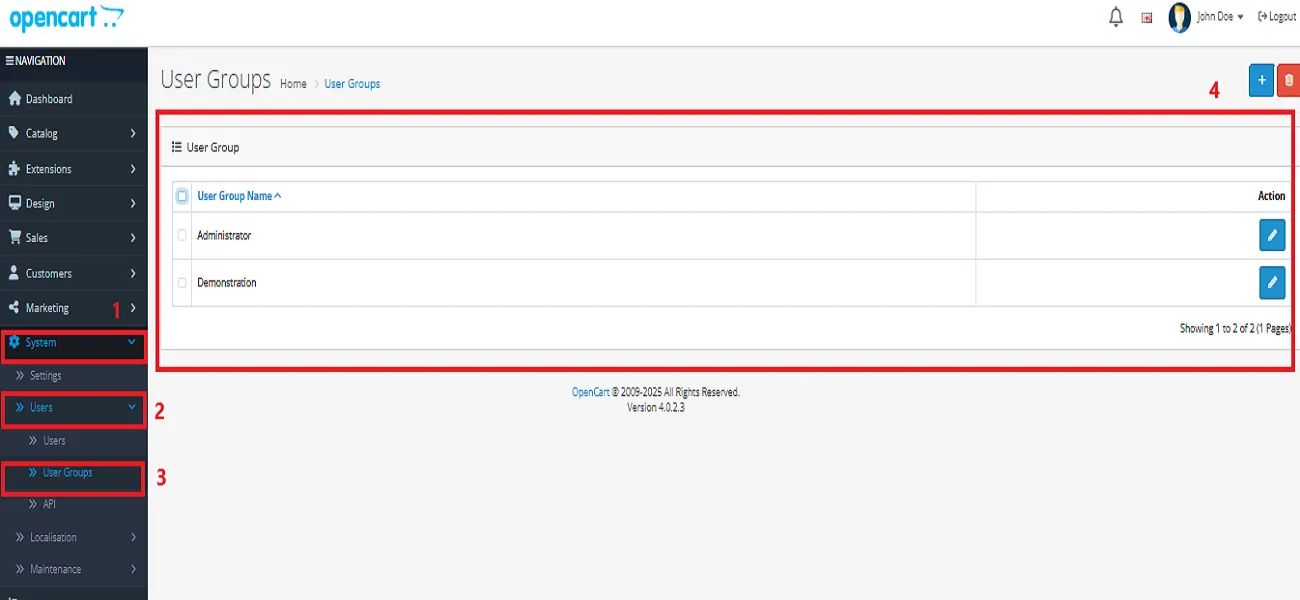The width and height of the screenshot is (1300, 600).
Task: Open Dashboard from the sidebar
Action: 48,99
